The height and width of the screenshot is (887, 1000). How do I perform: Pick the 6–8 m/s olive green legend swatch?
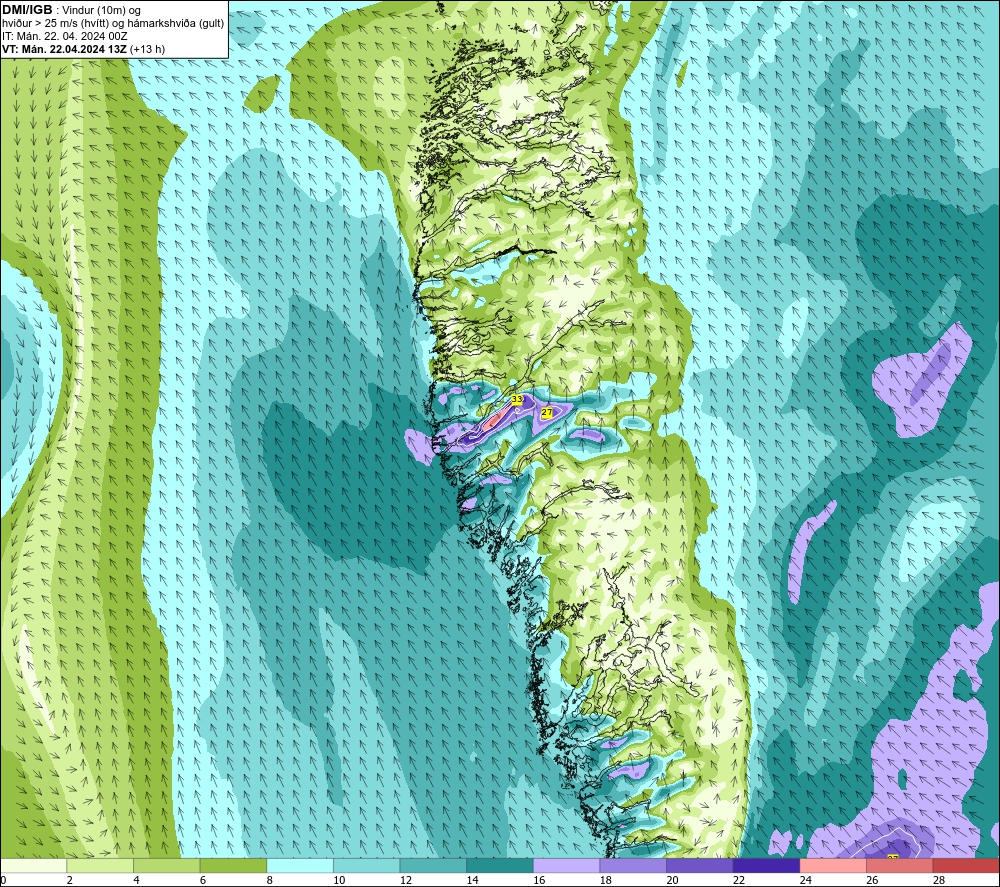click(233, 865)
